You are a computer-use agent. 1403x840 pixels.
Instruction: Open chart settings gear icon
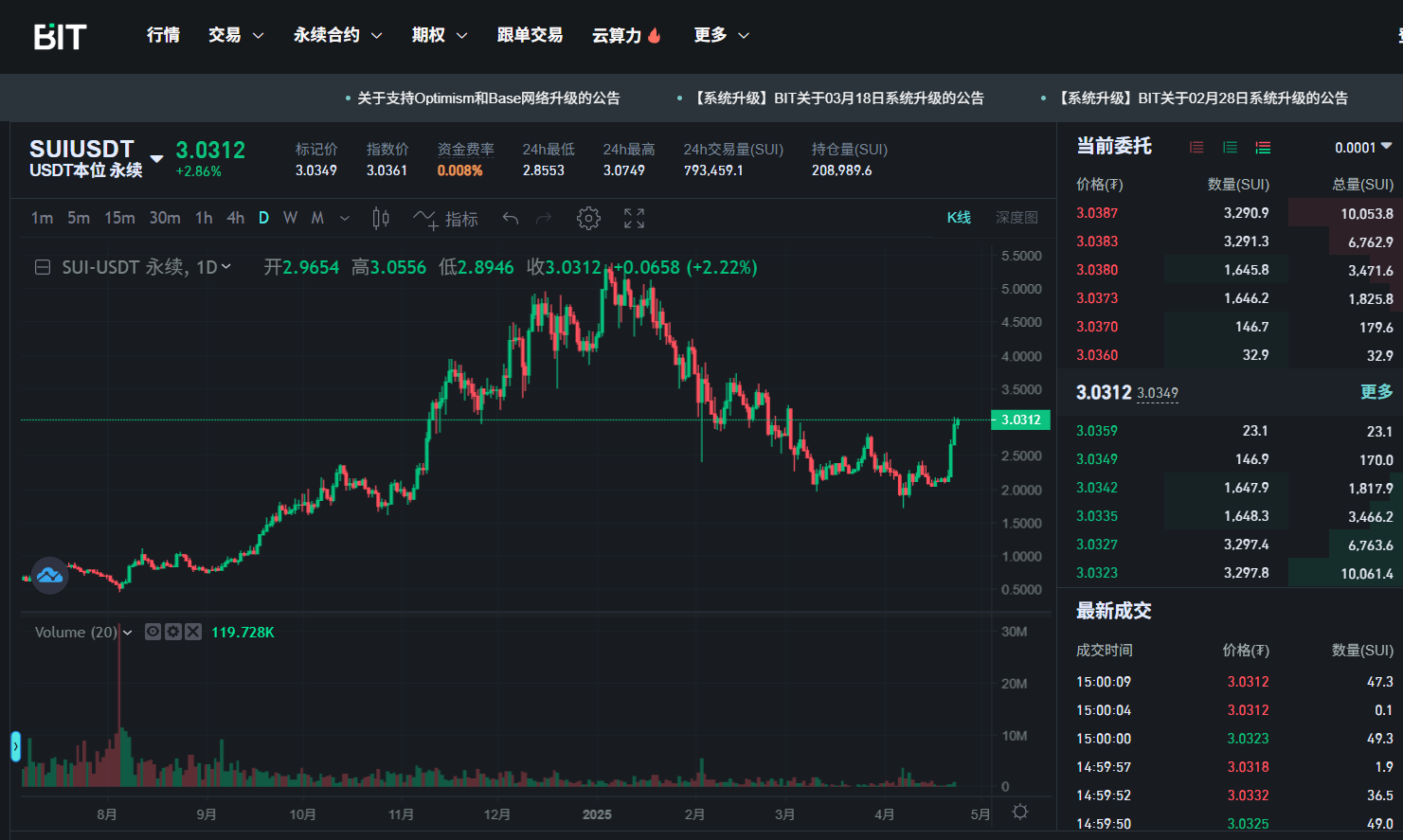click(x=588, y=219)
